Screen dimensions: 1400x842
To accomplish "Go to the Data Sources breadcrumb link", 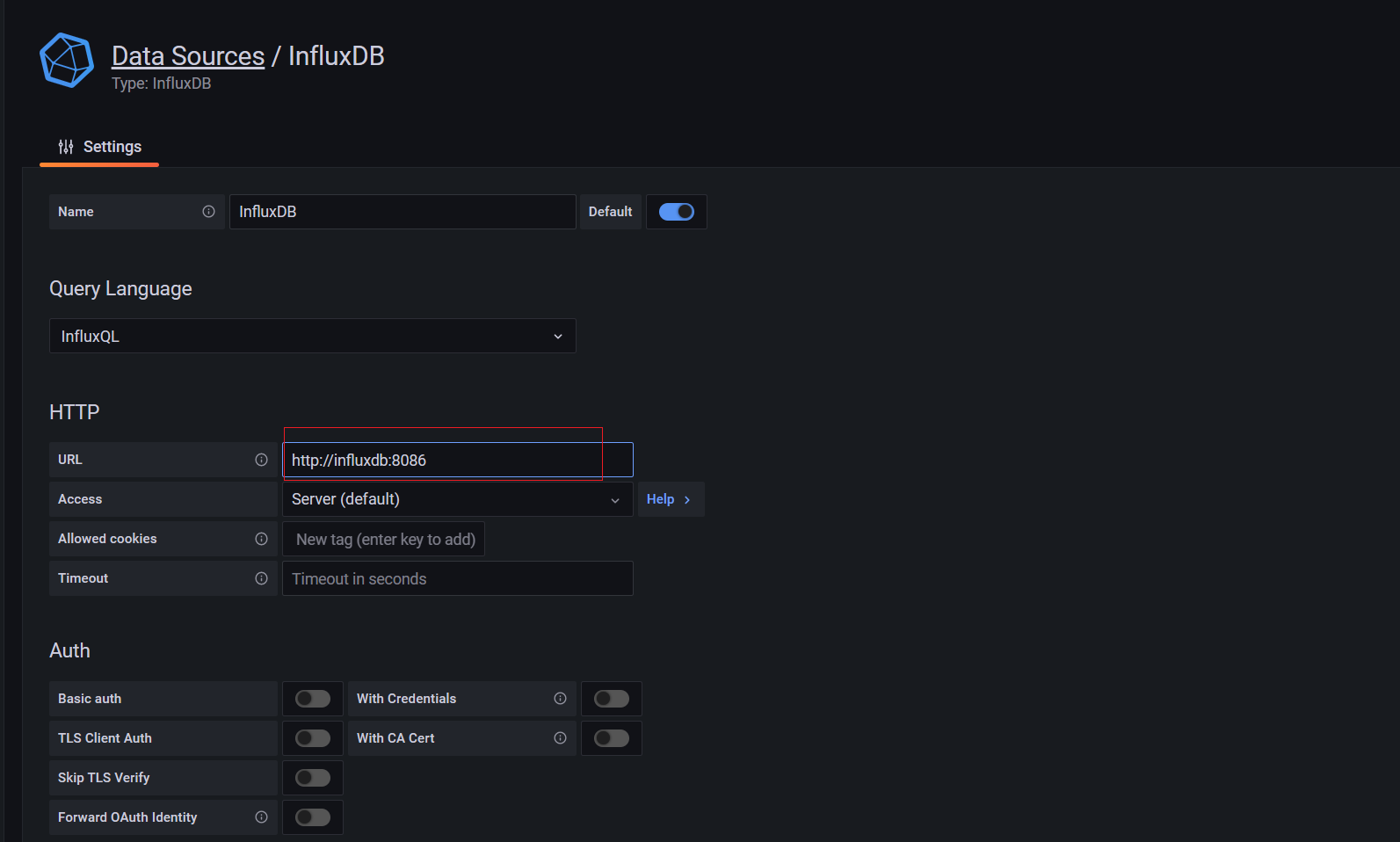I will click(x=188, y=56).
